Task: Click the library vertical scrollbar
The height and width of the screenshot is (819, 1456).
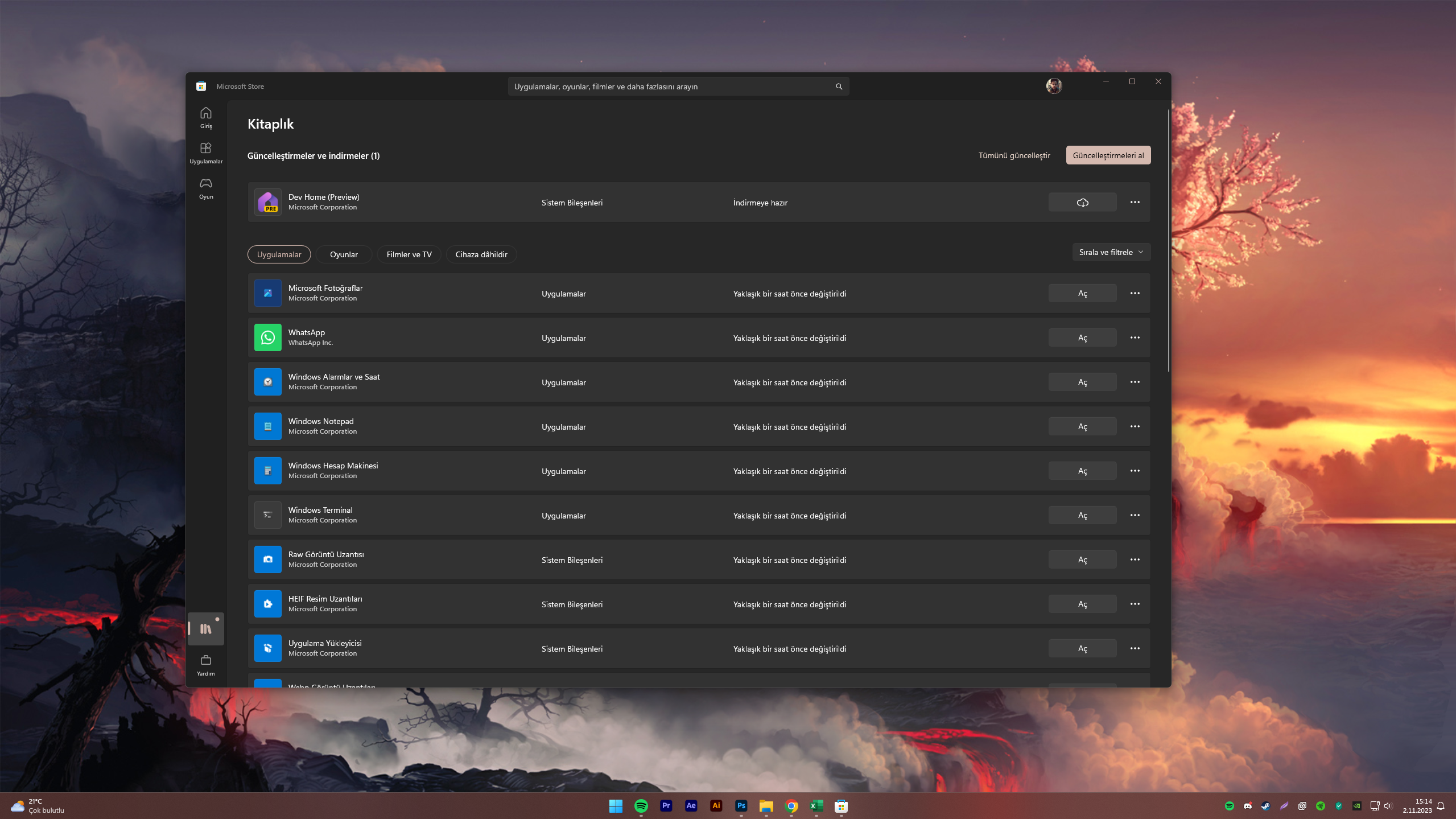Action: (x=1168, y=239)
